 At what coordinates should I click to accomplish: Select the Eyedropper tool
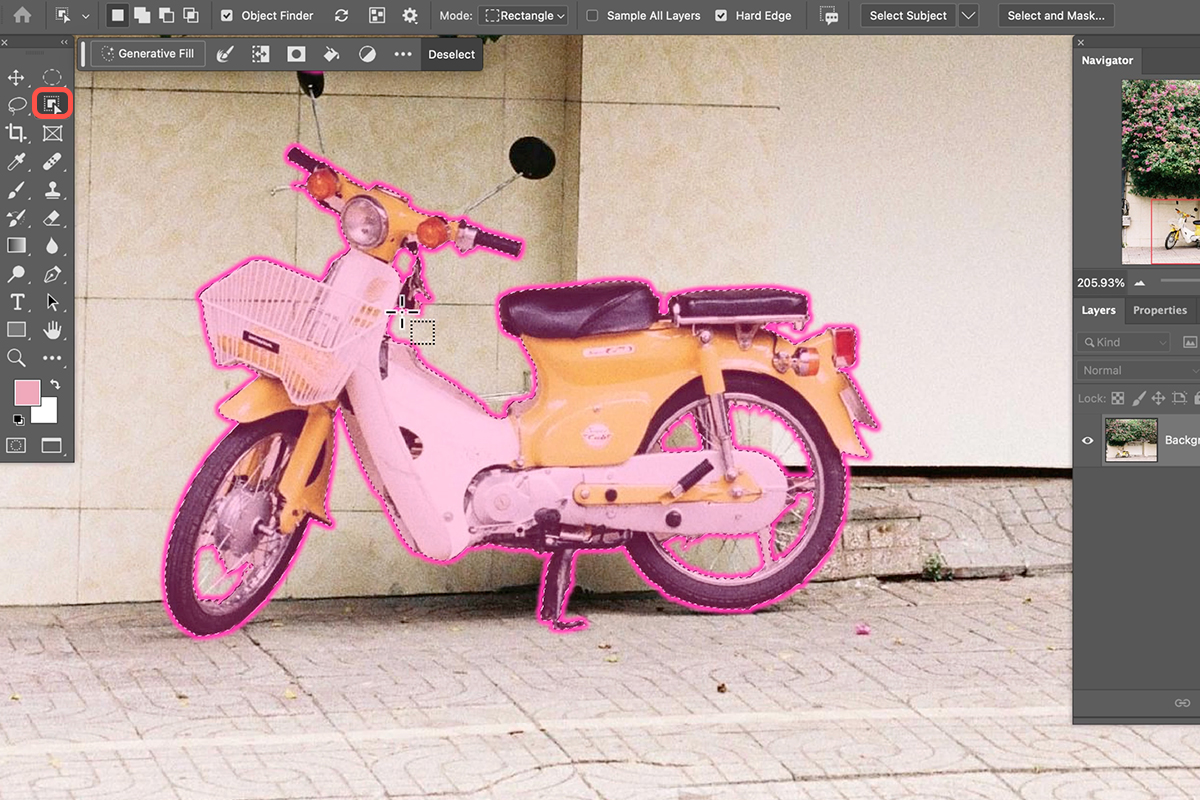click(x=16, y=161)
